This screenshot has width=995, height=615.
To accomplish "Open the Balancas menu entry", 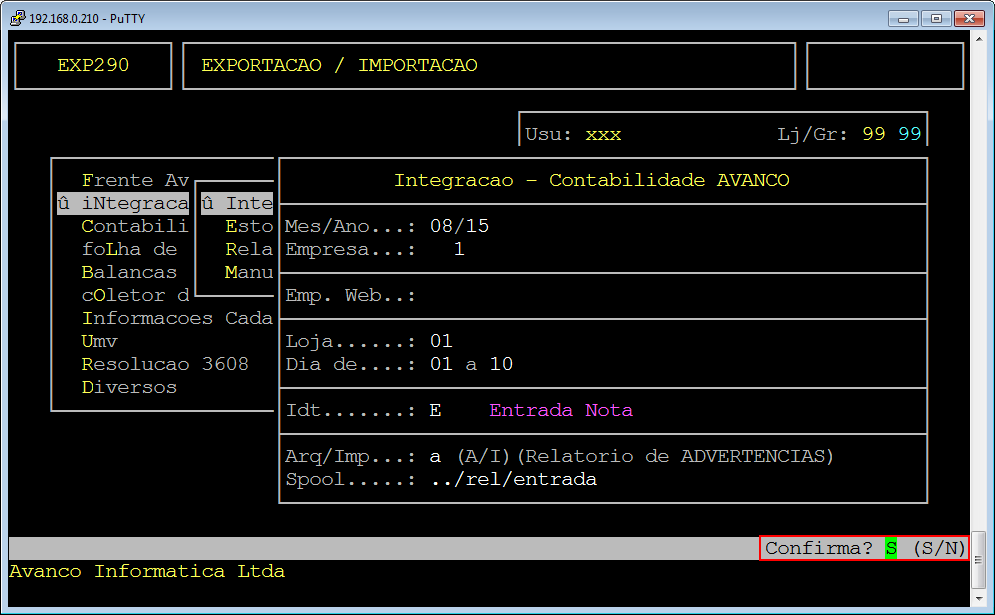I will (x=129, y=272).
